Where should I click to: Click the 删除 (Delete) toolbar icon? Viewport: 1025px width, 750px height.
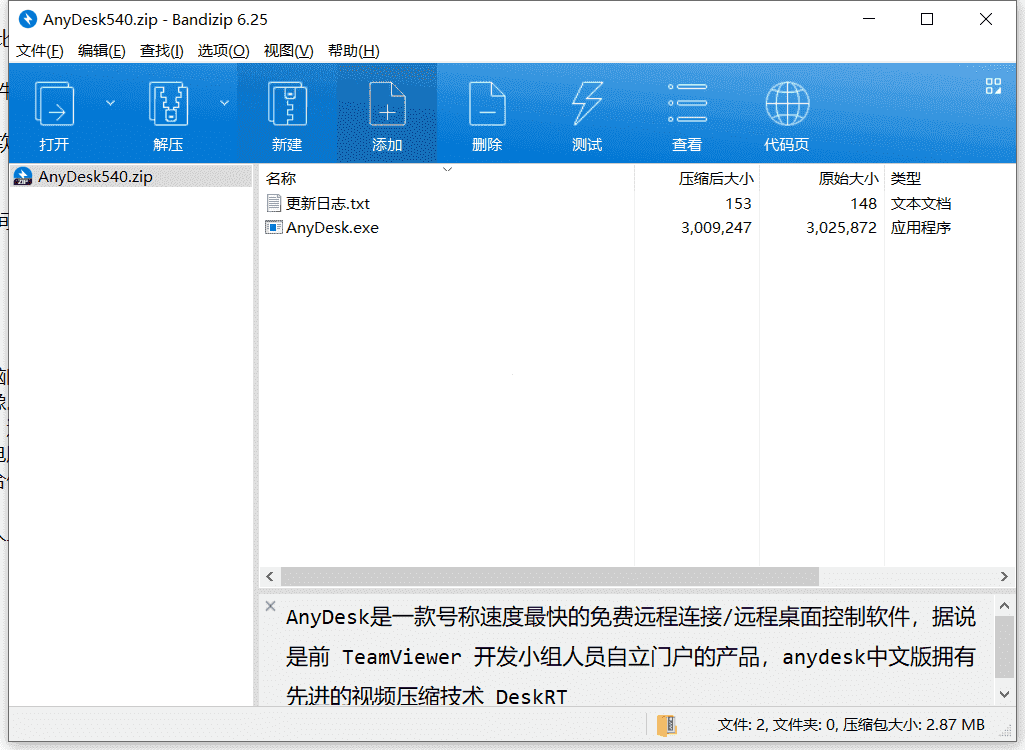(487, 103)
